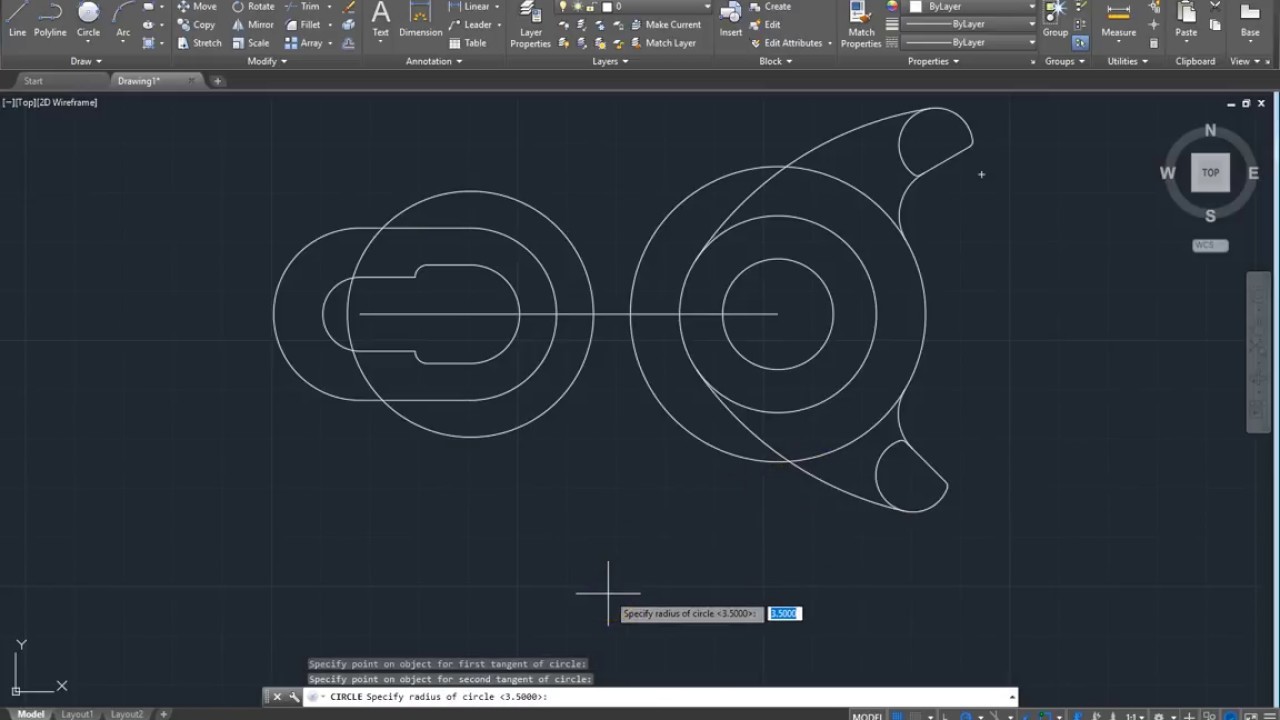Click the Measure tool
Screen dimensions: 1280x720
tap(1118, 19)
